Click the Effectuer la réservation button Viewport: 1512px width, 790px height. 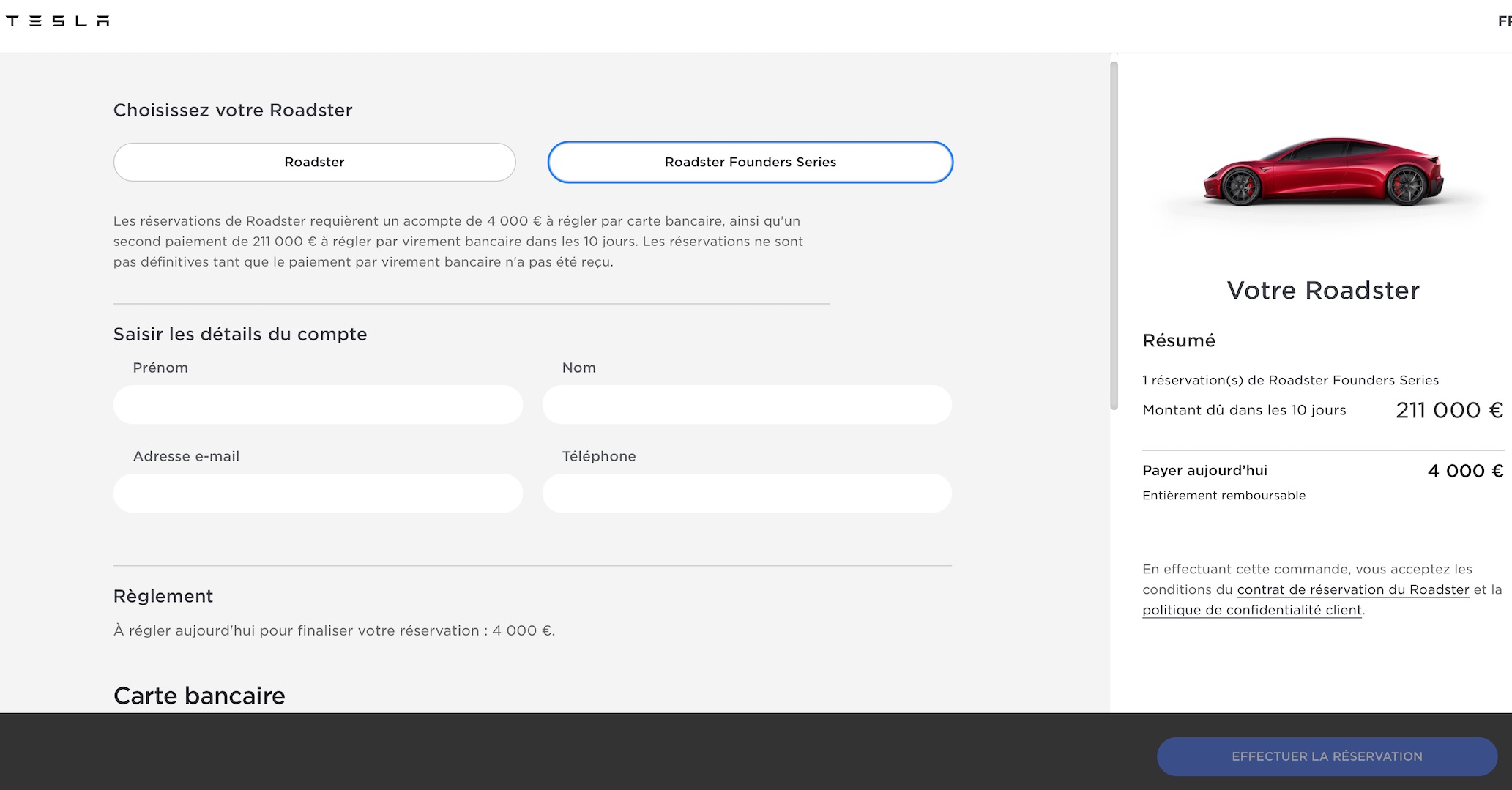1327,756
